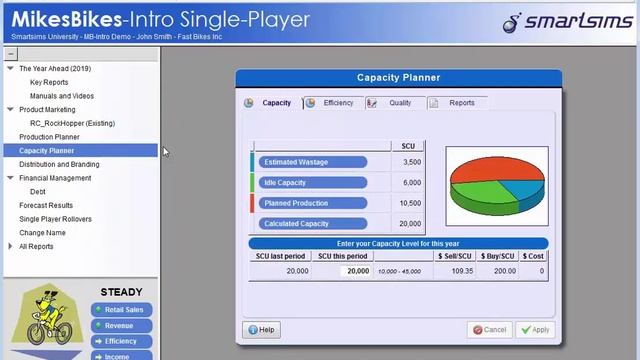Screen dimensions: 640x360
Task: Click the Cancel button
Action: 489,330
